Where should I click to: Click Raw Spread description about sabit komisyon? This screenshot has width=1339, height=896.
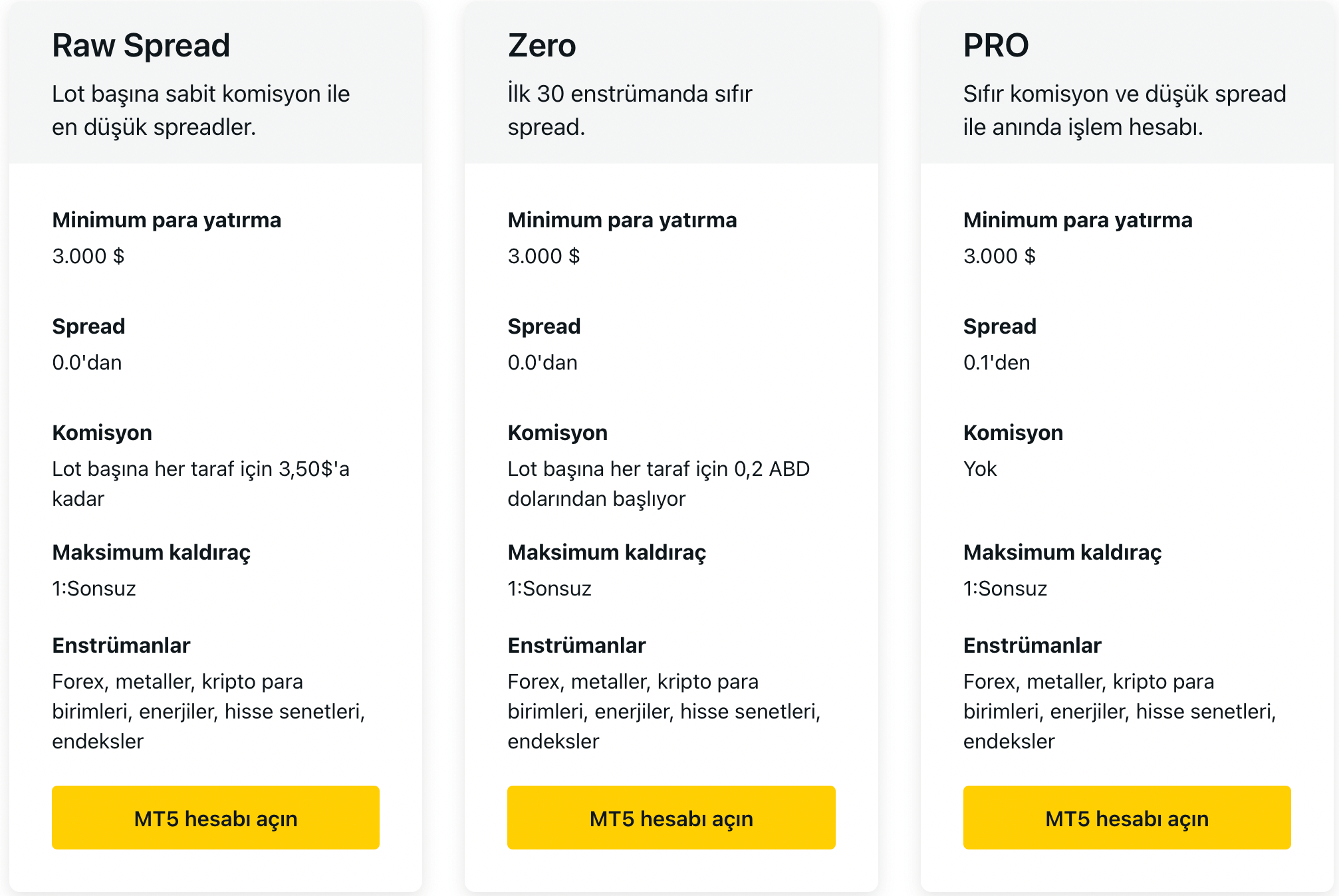[x=201, y=110]
